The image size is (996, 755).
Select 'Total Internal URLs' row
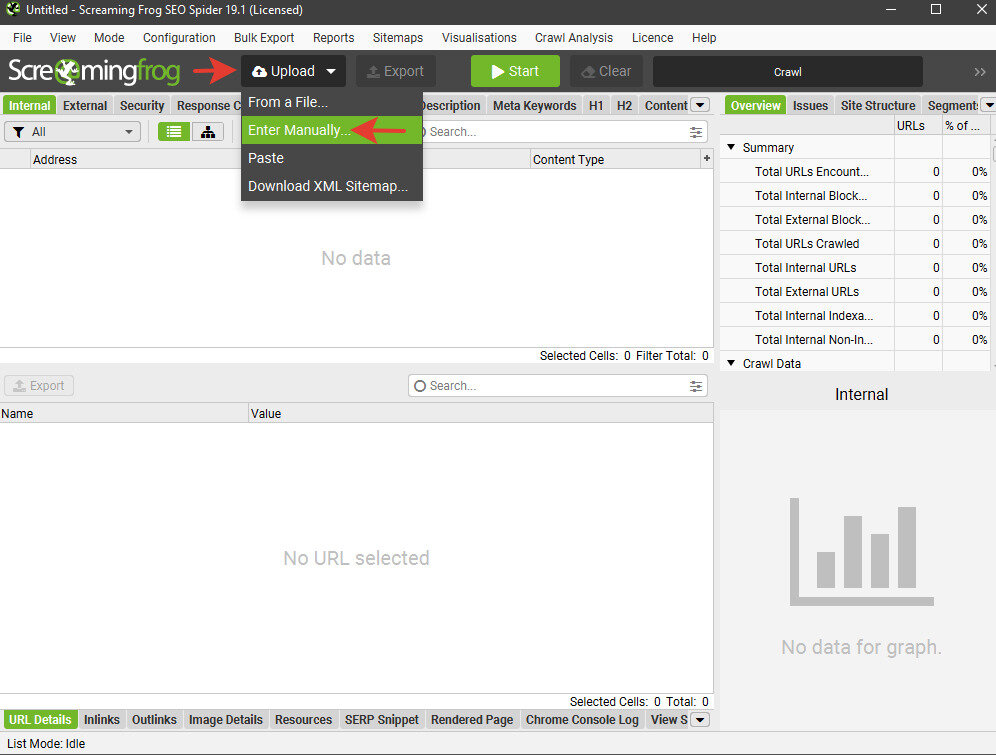855,268
